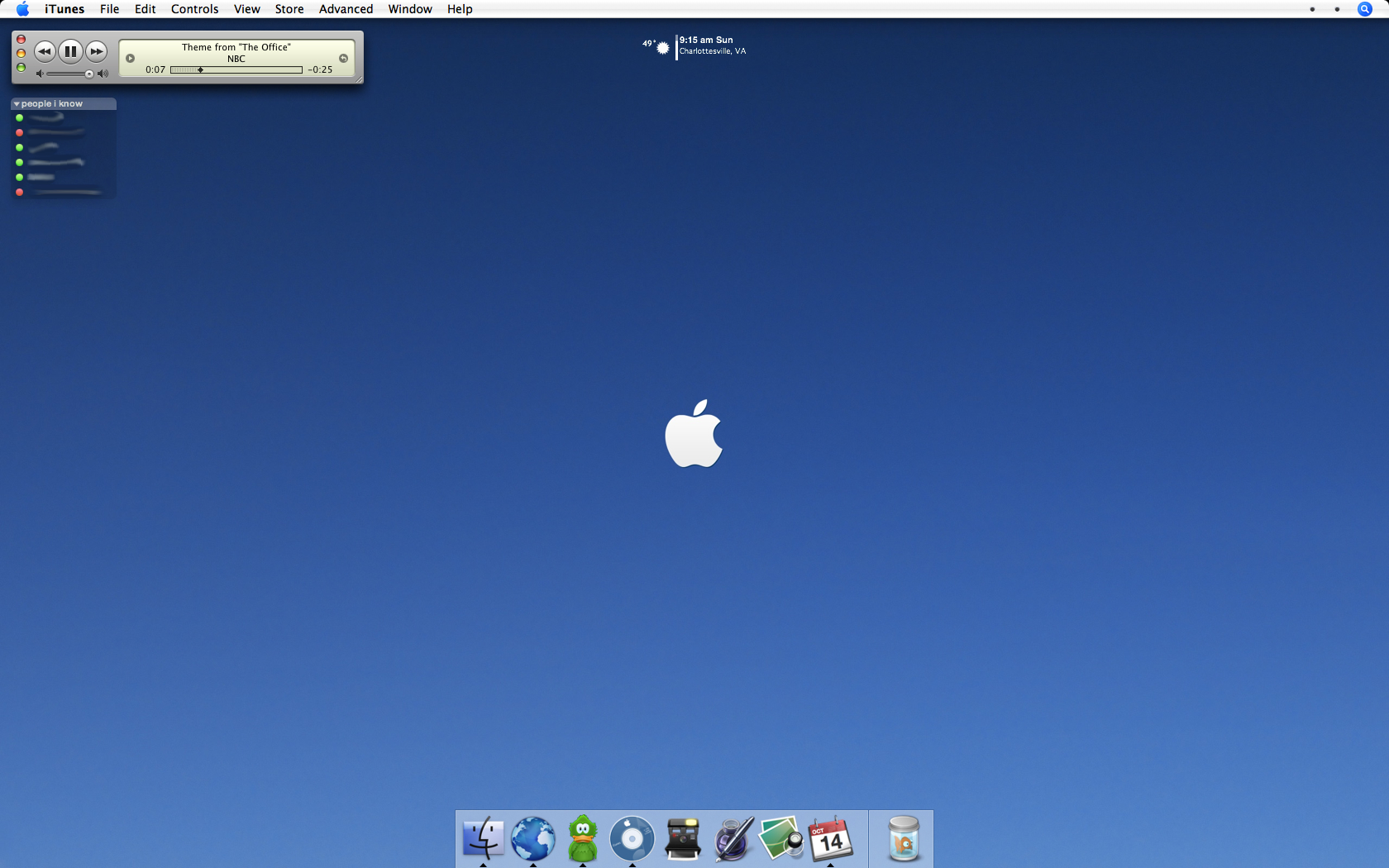Open the View menu
Image resolution: width=1389 pixels, height=868 pixels.
[246, 9]
